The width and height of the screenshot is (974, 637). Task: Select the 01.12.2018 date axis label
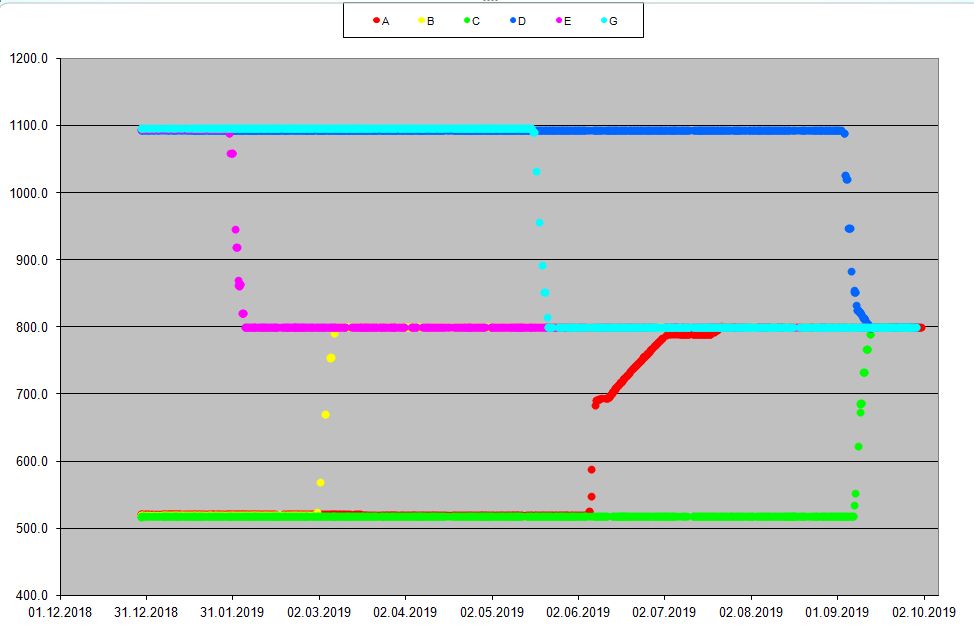[60, 612]
